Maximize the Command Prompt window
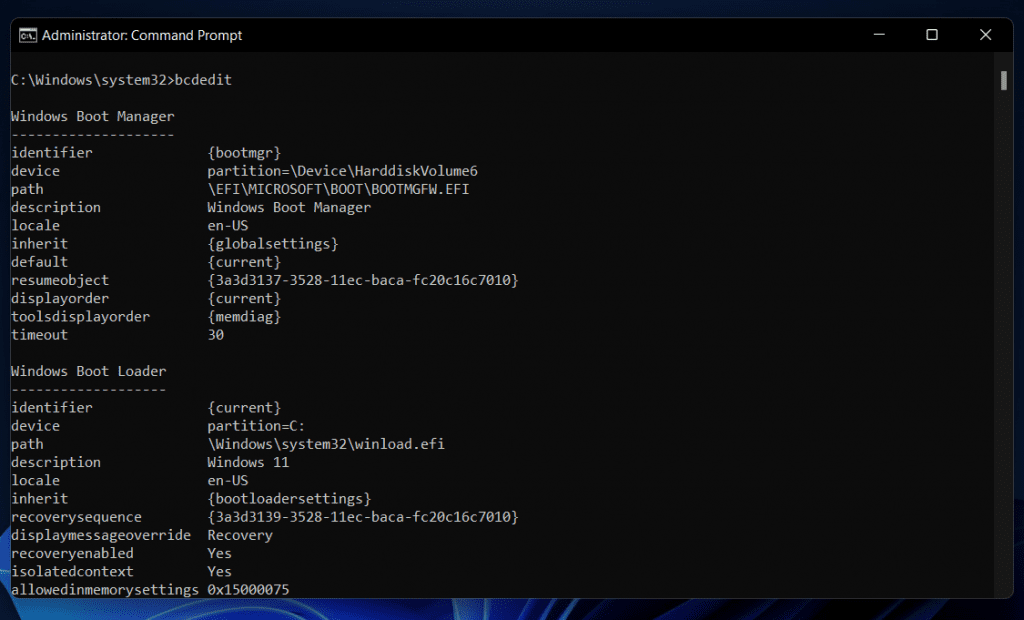The width and height of the screenshot is (1024, 620). click(931, 35)
